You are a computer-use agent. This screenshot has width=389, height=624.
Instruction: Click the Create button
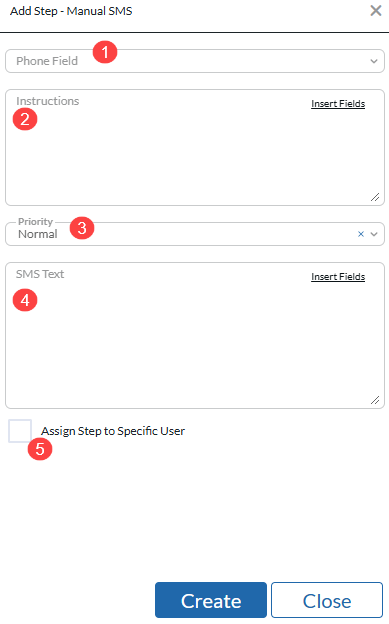[x=211, y=600]
